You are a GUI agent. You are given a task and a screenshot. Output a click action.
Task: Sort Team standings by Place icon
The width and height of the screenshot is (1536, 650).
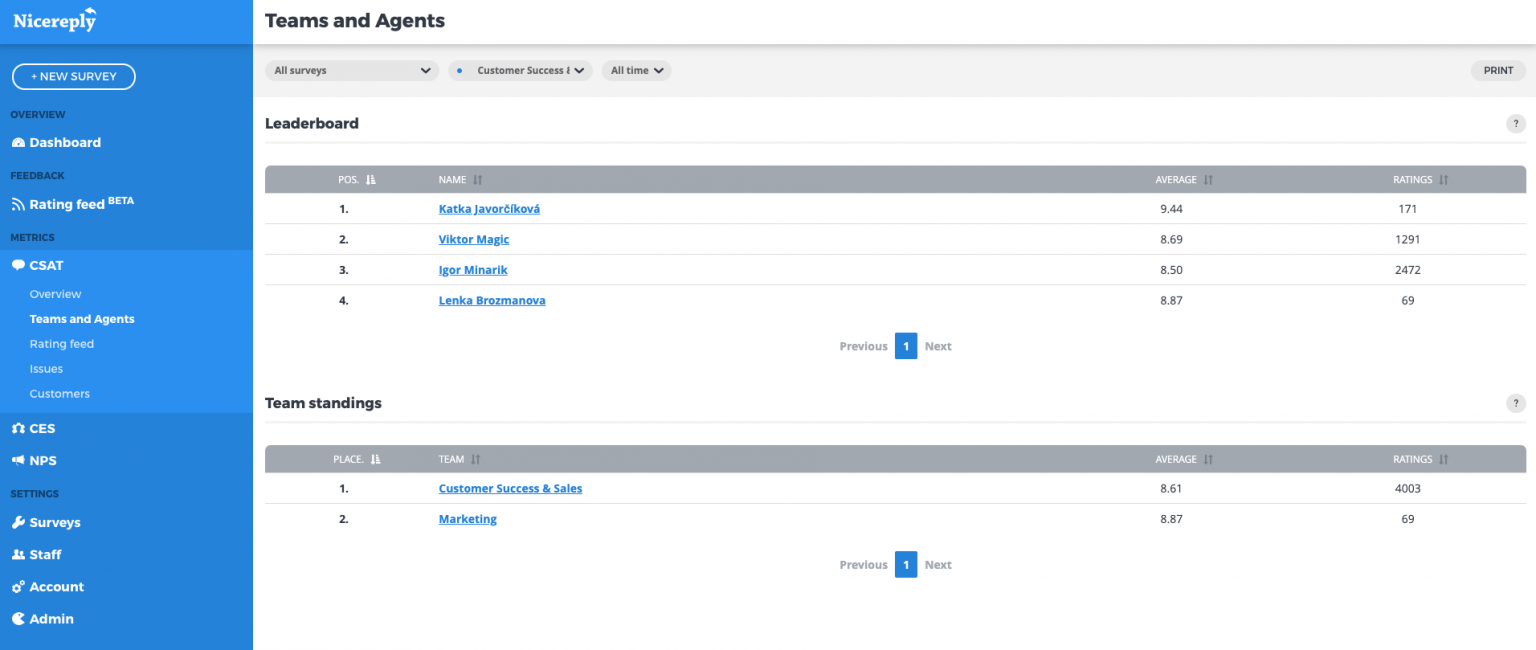coord(375,460)
